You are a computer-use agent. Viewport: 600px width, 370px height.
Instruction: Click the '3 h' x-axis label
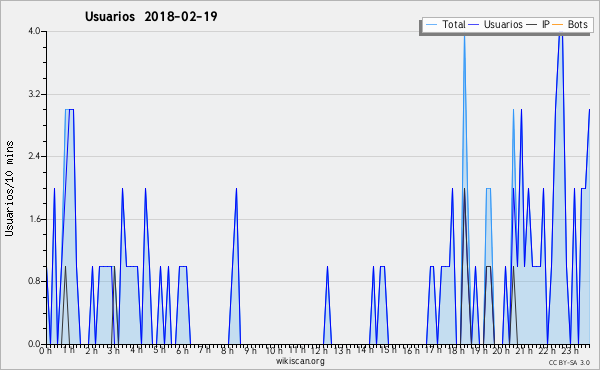click(x=114, y=350)
